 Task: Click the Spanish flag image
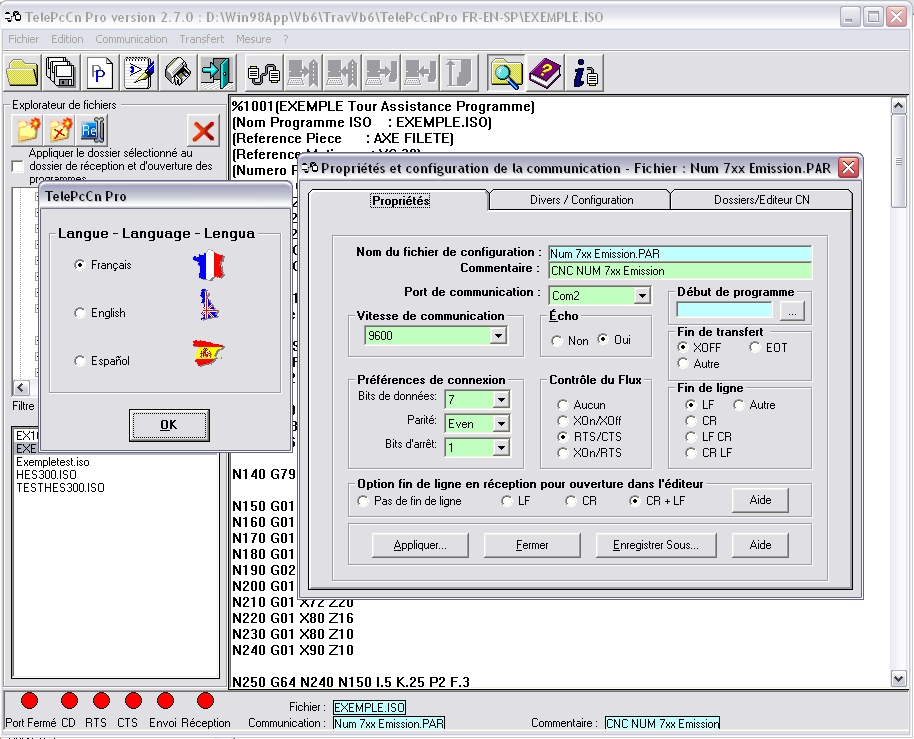pos(208,353)
